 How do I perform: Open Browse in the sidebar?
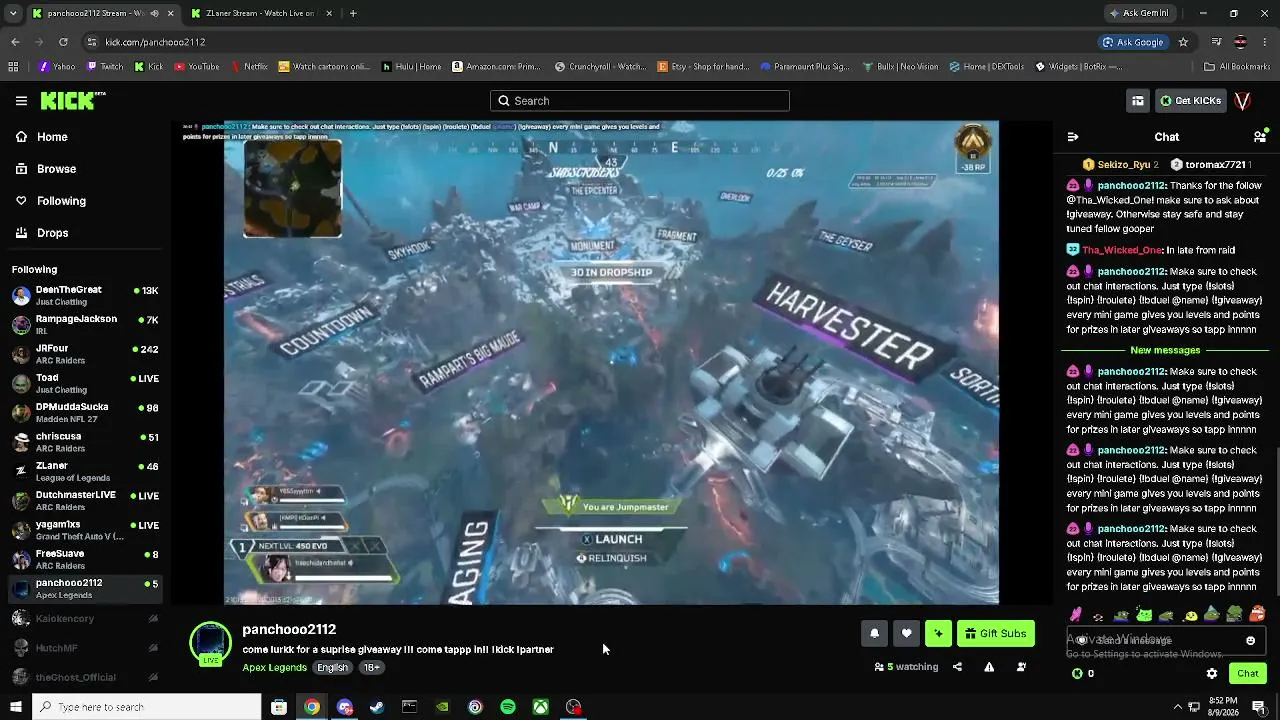coord(56,169)
